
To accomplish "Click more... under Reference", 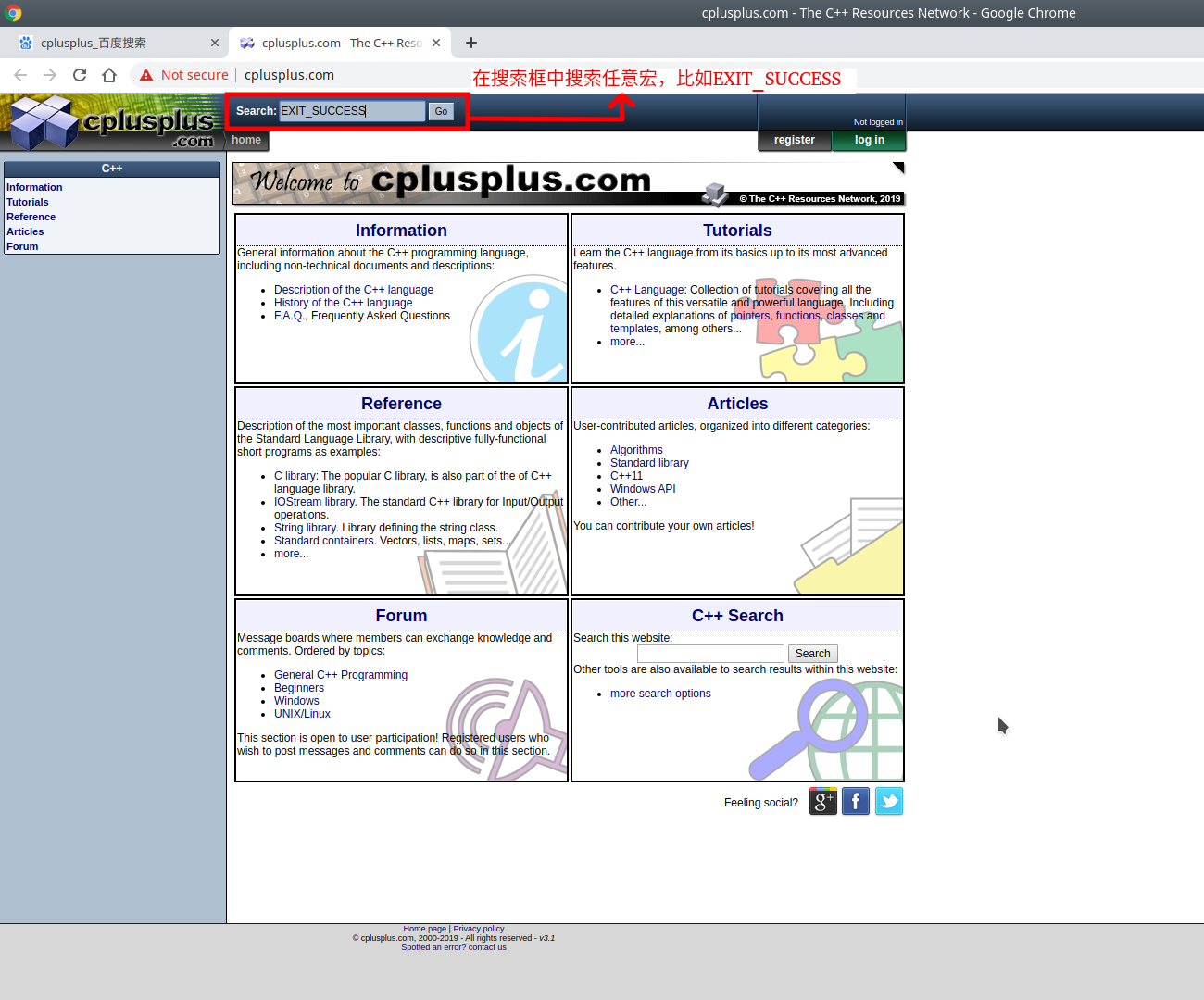I will [291, 554].
